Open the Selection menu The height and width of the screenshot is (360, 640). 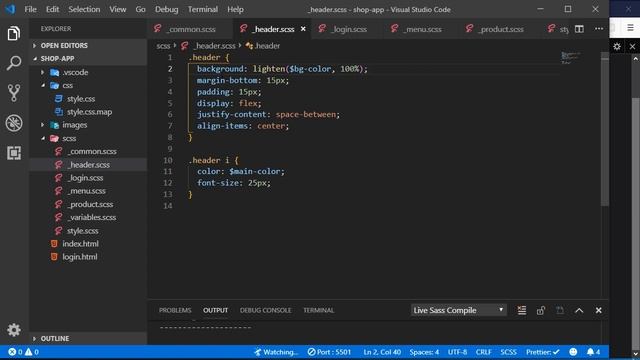pyautogui.click(x=84, y=9)
